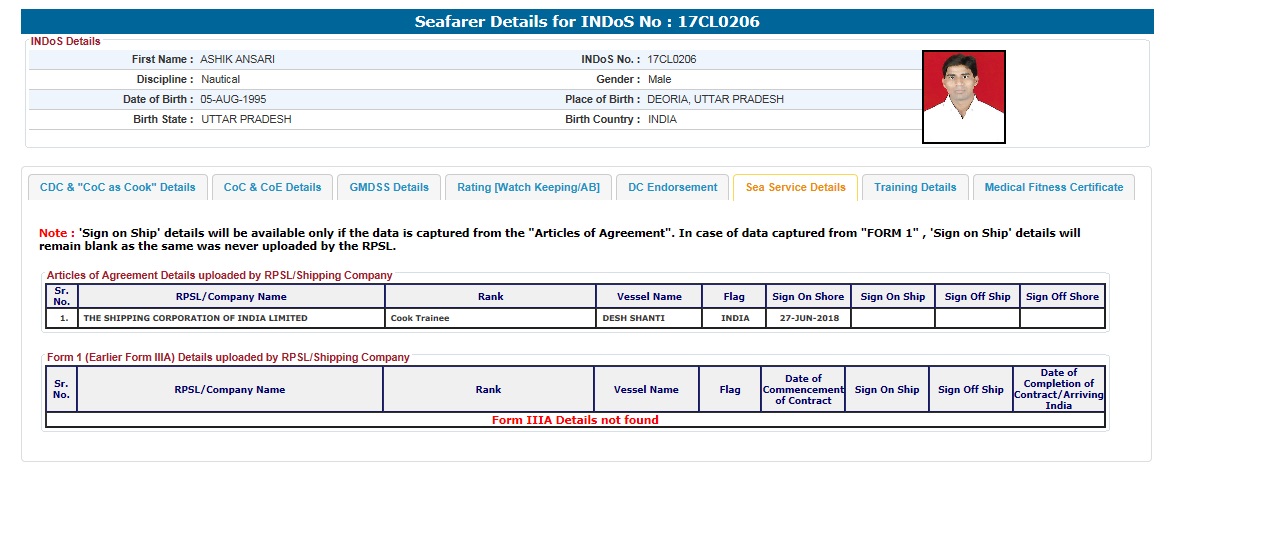Switch to the Training Details tab
This screenshot has width=1266, height=550.
tap(915, 187)
